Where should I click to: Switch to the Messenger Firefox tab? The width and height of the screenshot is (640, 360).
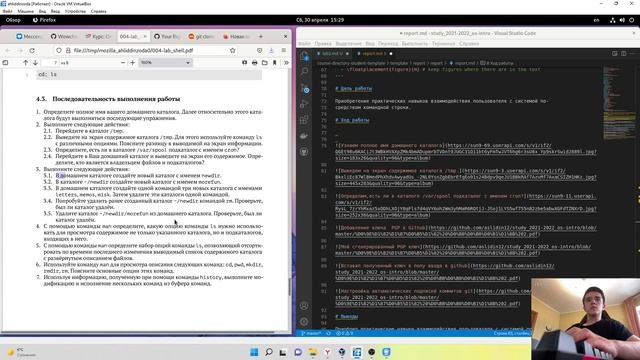(x=29, y=36)
